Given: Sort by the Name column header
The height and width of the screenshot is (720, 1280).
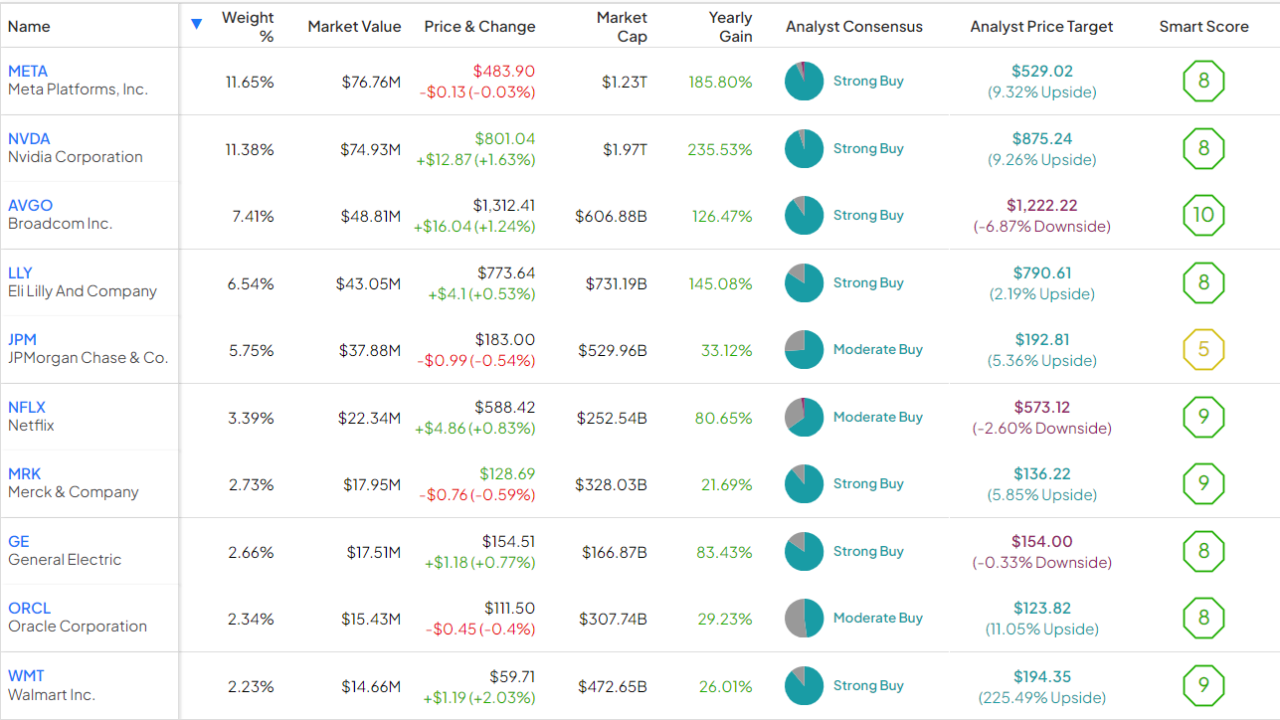Looking at the screenshot, I should (29, 26).
